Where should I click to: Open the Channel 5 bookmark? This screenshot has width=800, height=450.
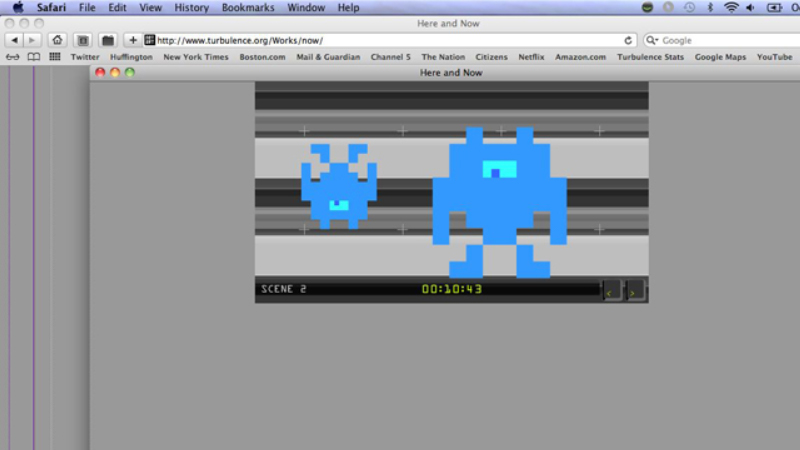coord(390,57)
